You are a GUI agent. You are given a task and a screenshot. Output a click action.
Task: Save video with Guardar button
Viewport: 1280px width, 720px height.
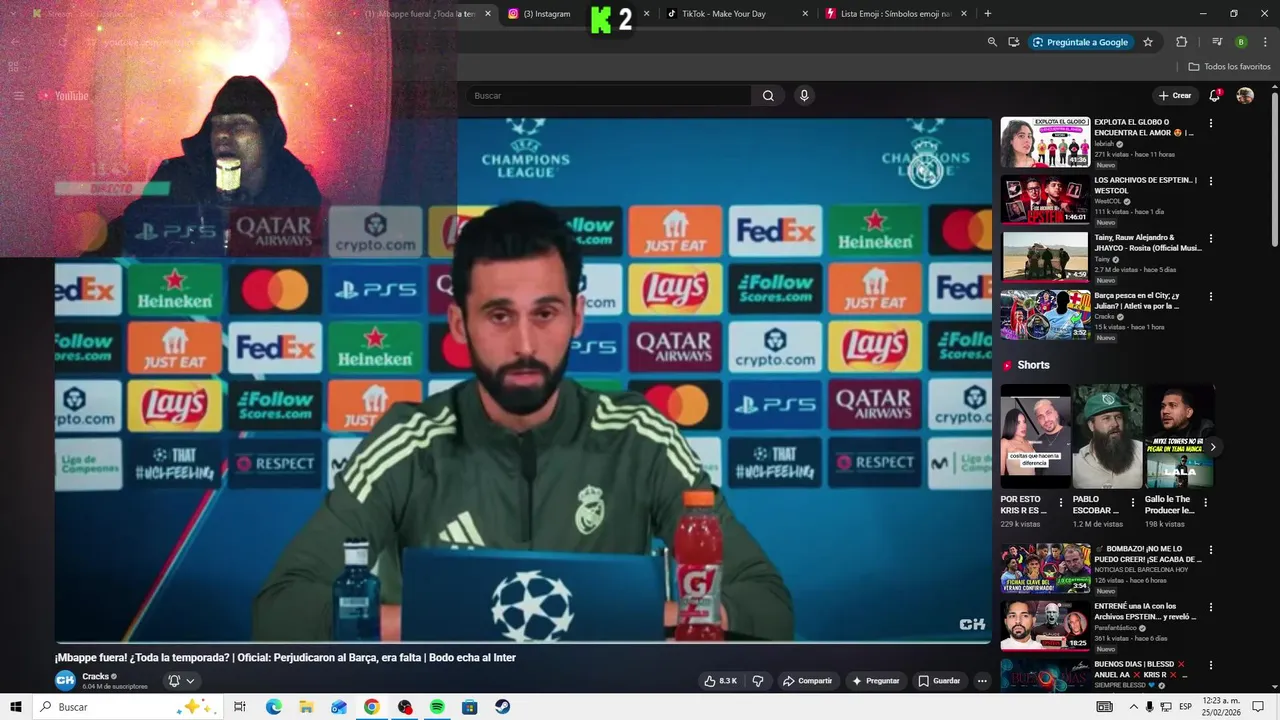939,681
